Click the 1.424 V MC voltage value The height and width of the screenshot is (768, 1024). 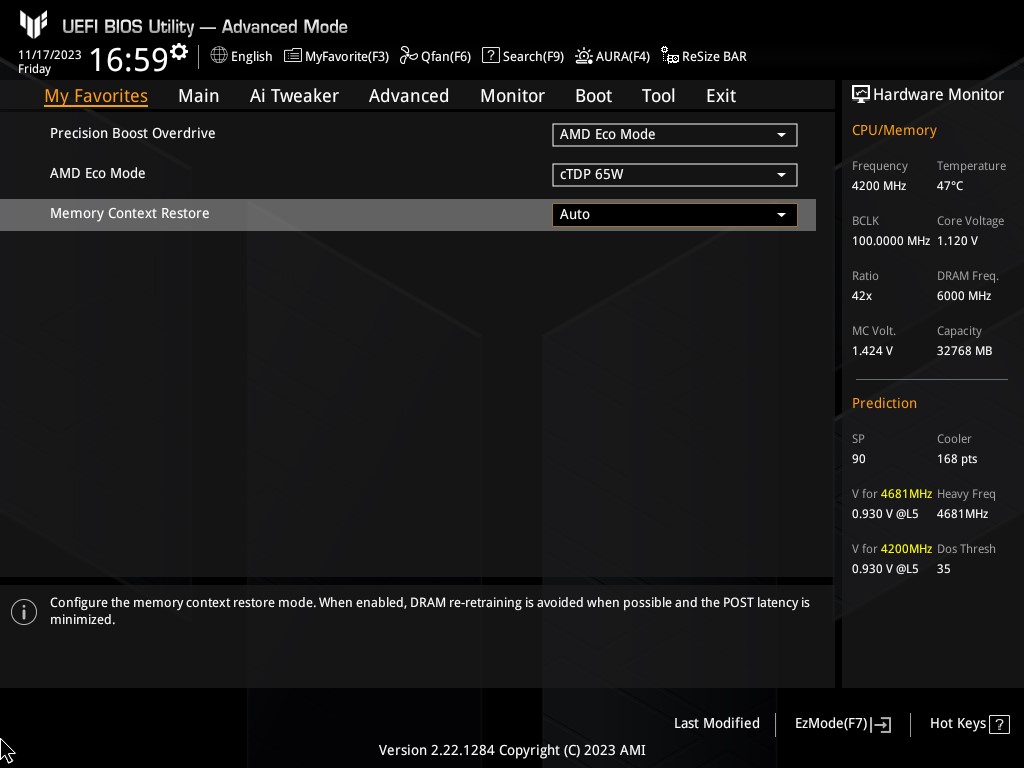point(872,351)
